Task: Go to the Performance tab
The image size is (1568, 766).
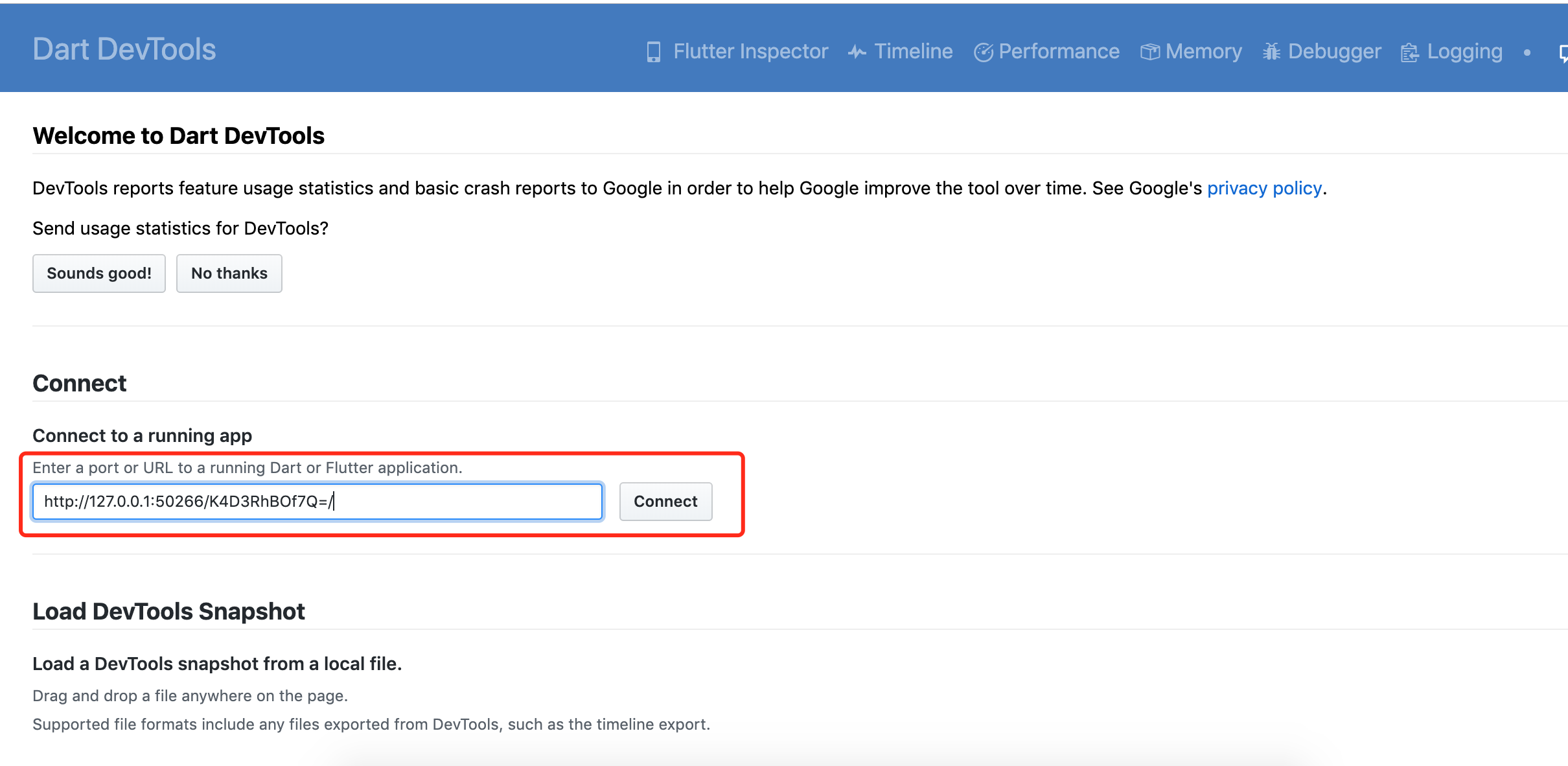Action: (1059, 51)
